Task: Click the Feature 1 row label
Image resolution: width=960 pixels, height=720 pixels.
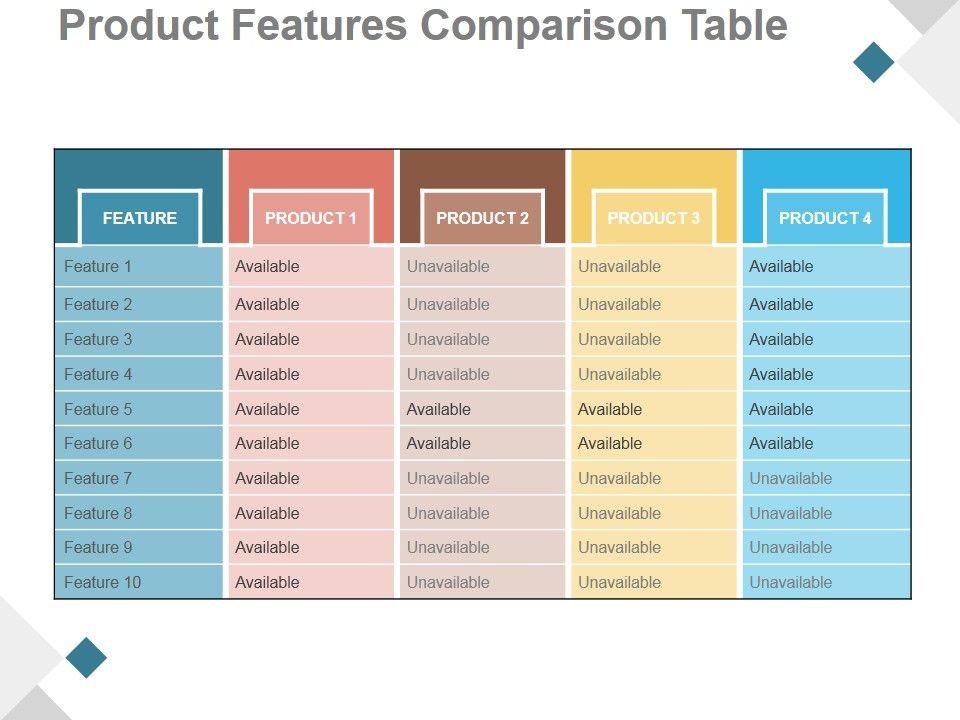Action: (x=98, y=267)
